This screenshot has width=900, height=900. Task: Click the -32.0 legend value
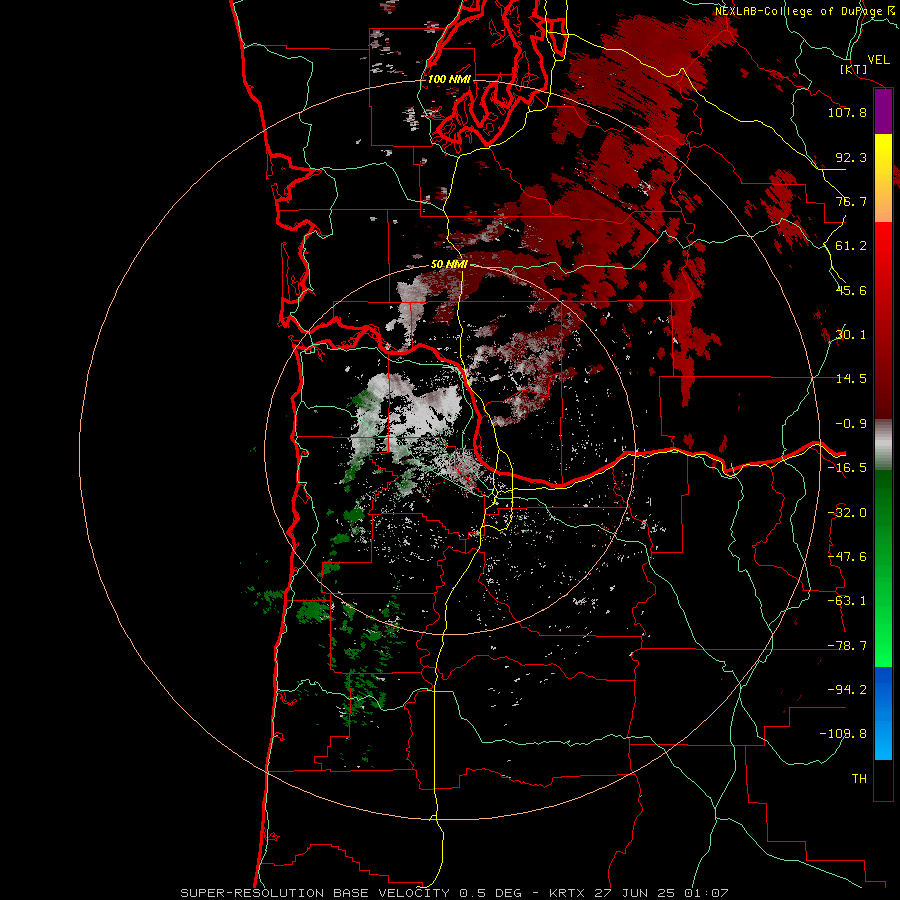coord(847,513)
